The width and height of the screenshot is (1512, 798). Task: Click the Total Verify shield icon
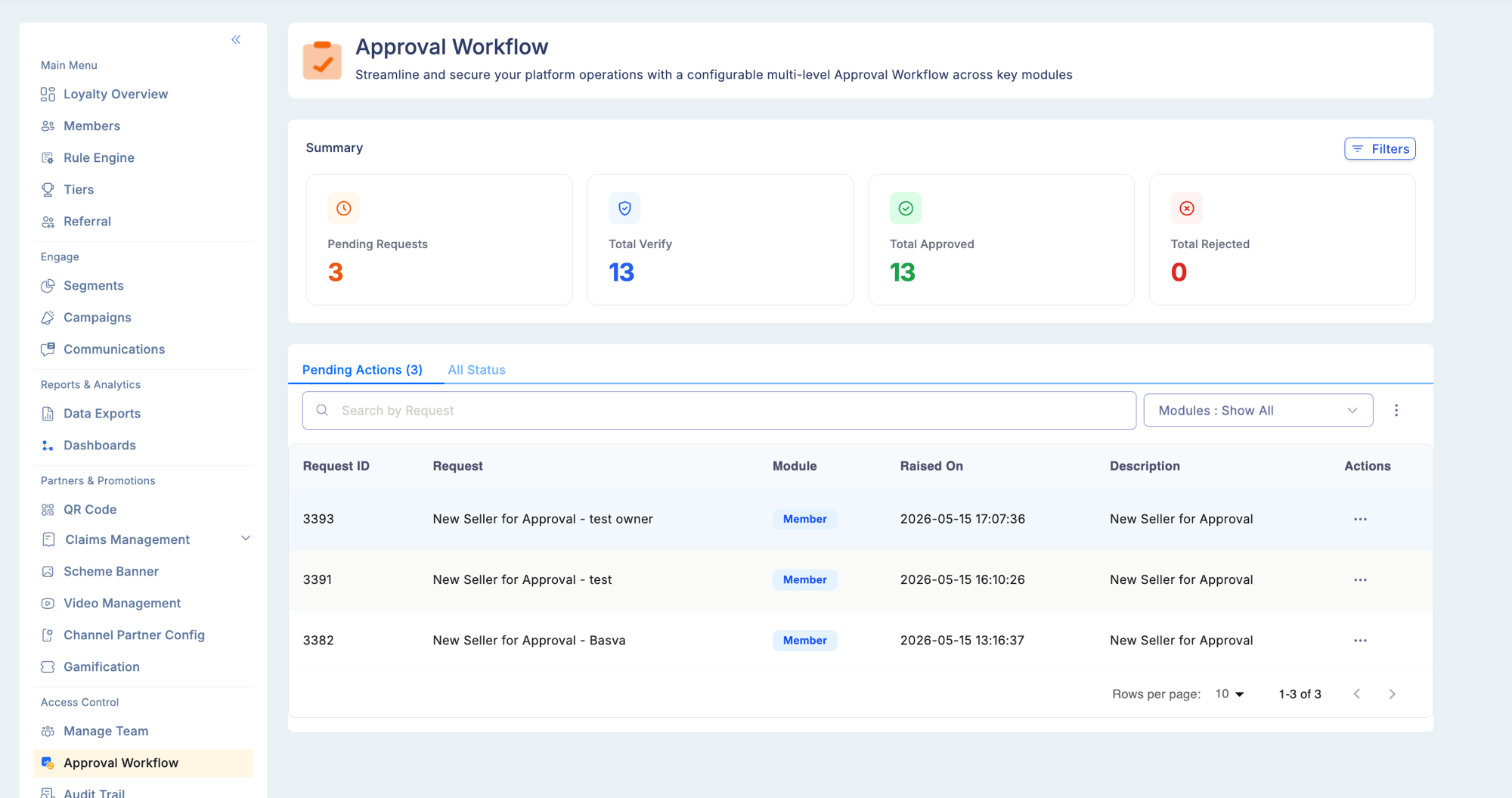[x=624, y=208]
